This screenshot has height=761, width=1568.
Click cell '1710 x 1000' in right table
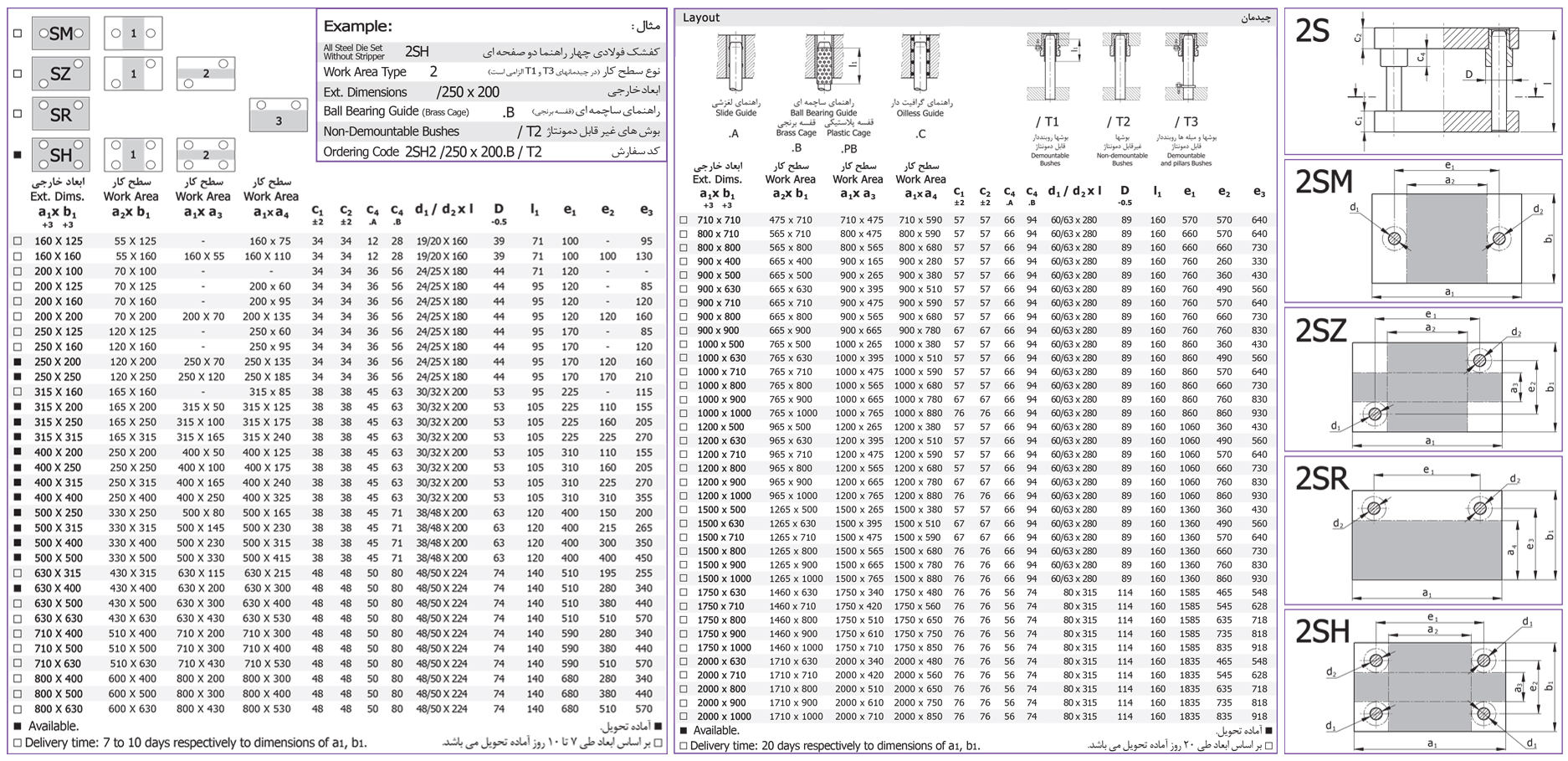click(796, 717)
